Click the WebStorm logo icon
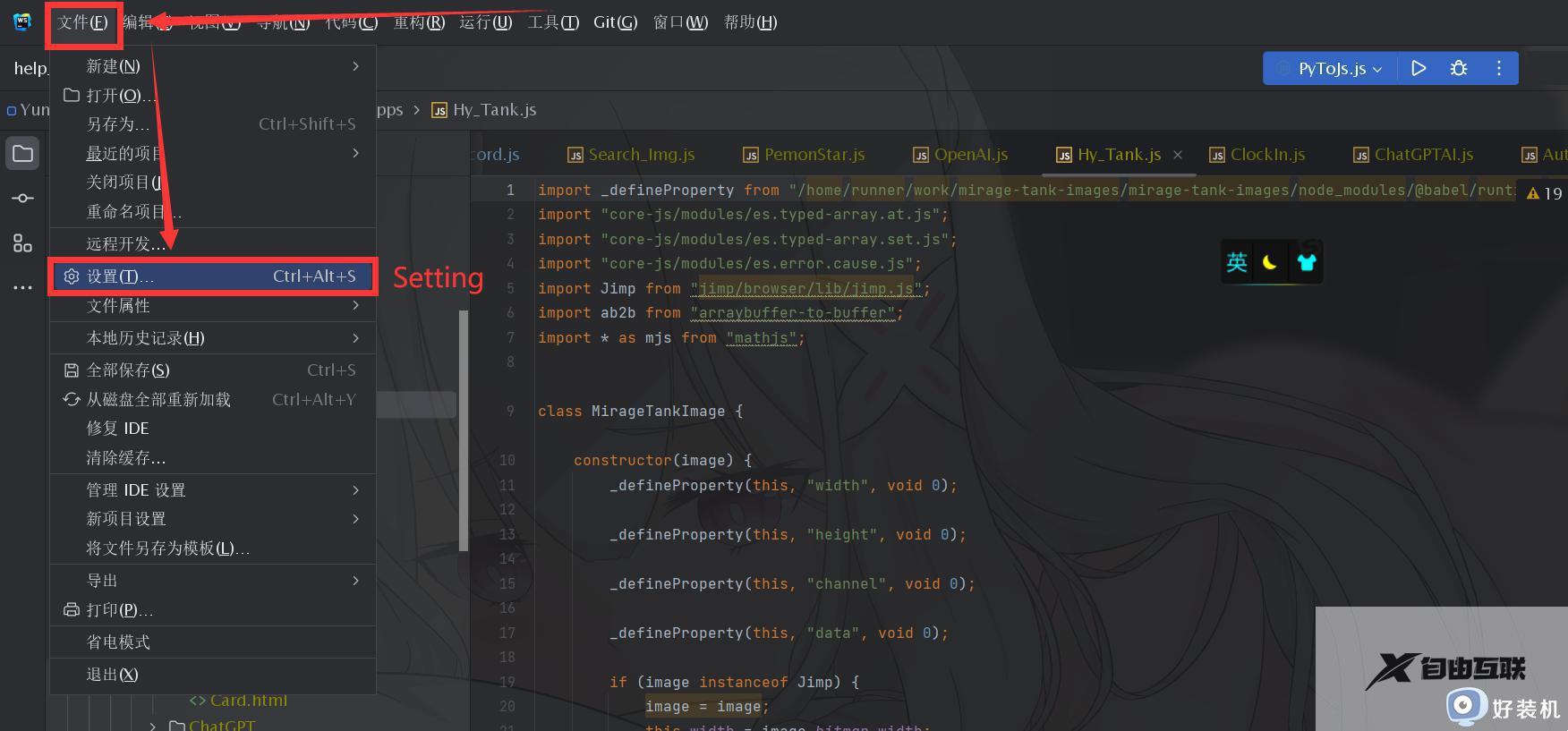 click(x=22, y=21)
